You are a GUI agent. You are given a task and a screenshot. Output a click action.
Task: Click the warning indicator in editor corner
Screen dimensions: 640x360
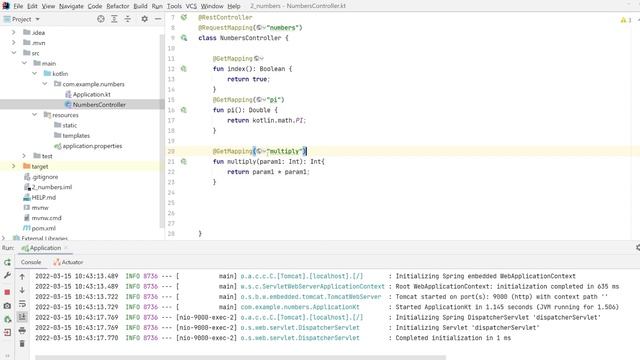[x=626, y=20]
